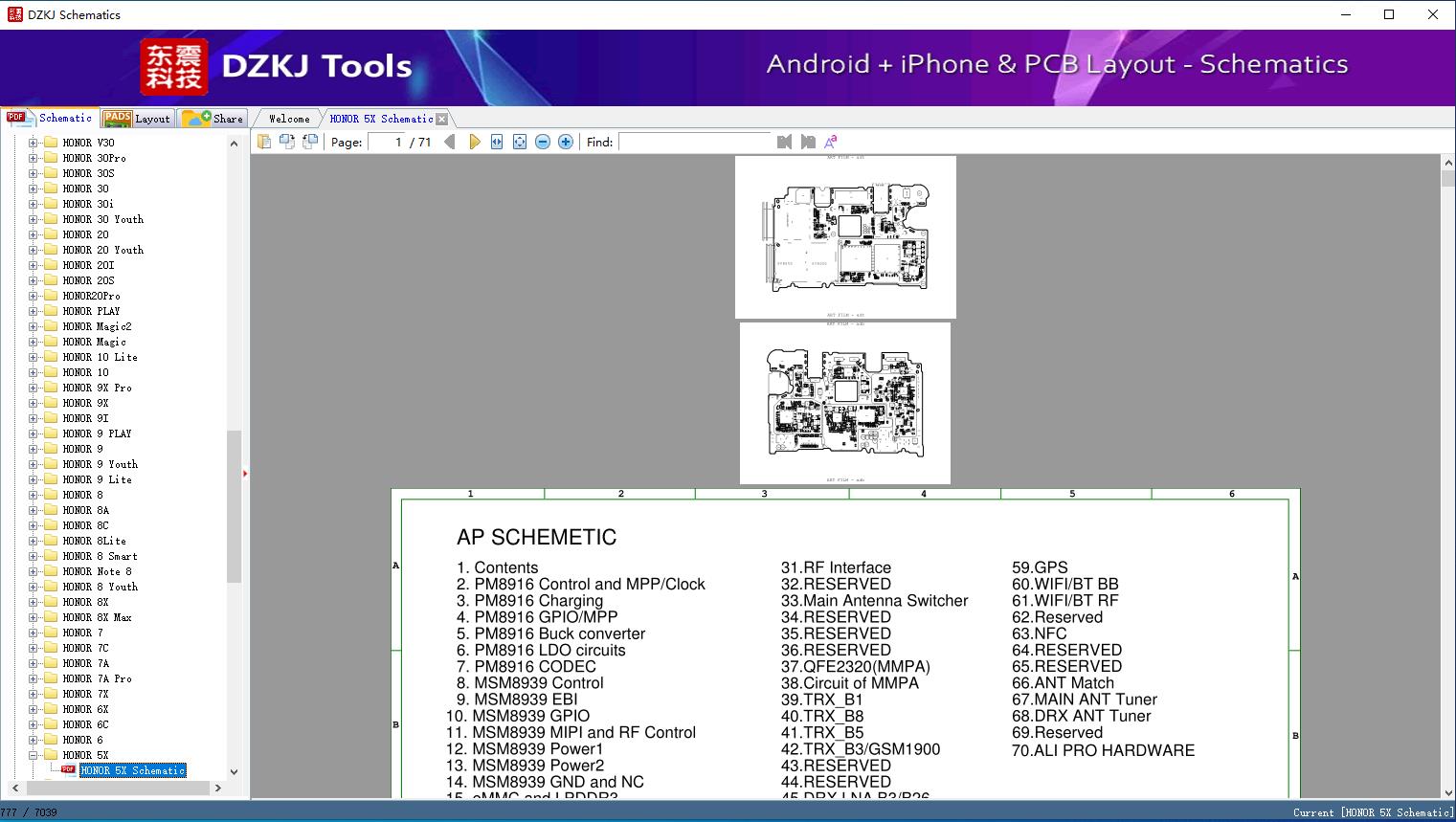Click the tree horizontal scrollbar right arrow
Viewport: 1456px width, 822px height.
click(218, 789)
